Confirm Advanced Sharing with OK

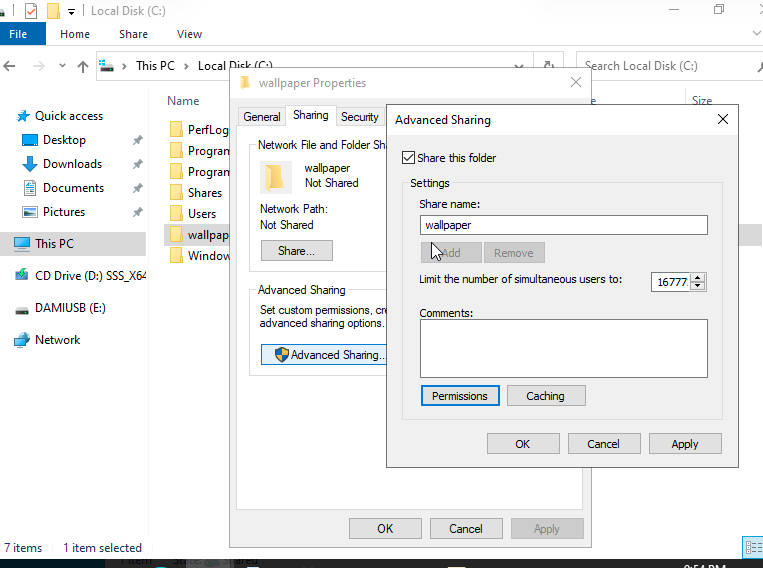523,444
